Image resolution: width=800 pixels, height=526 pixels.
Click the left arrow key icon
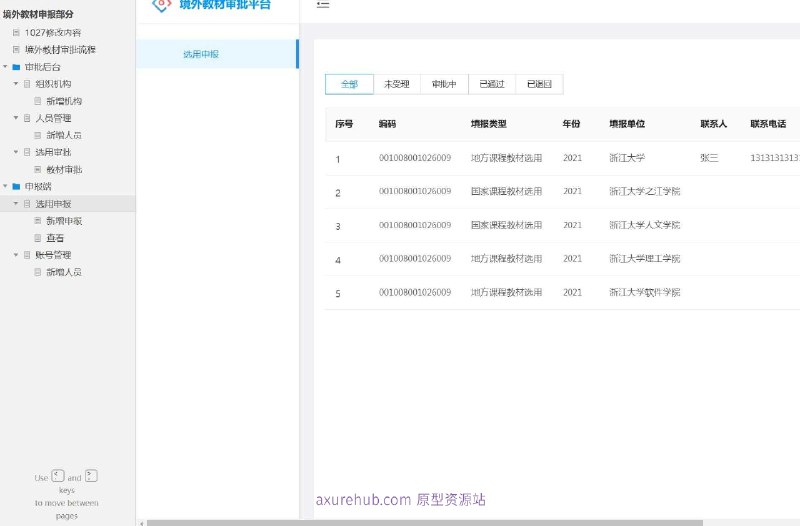click(58, 476)
